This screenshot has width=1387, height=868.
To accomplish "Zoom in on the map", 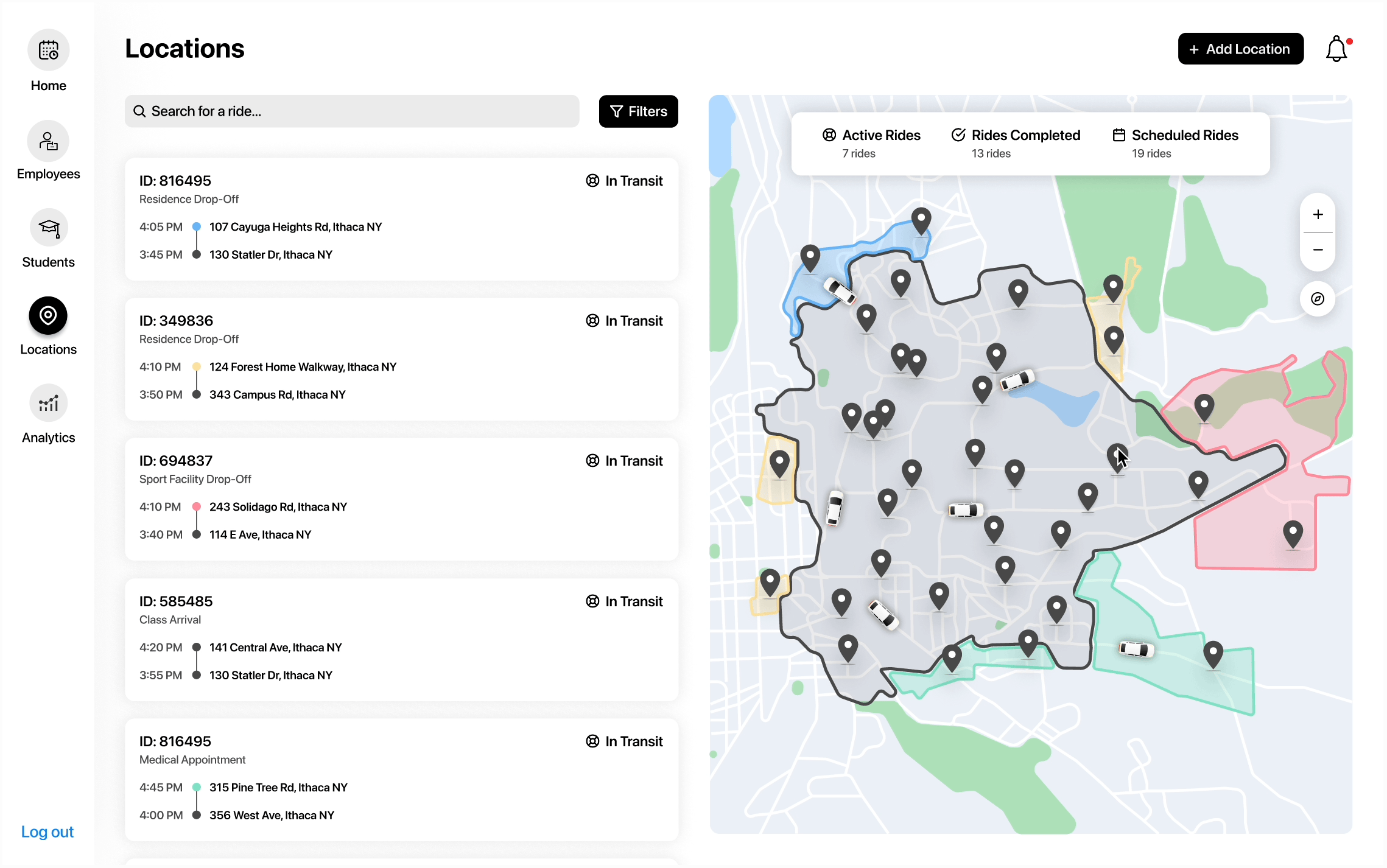I will [x=1318, y=214].
